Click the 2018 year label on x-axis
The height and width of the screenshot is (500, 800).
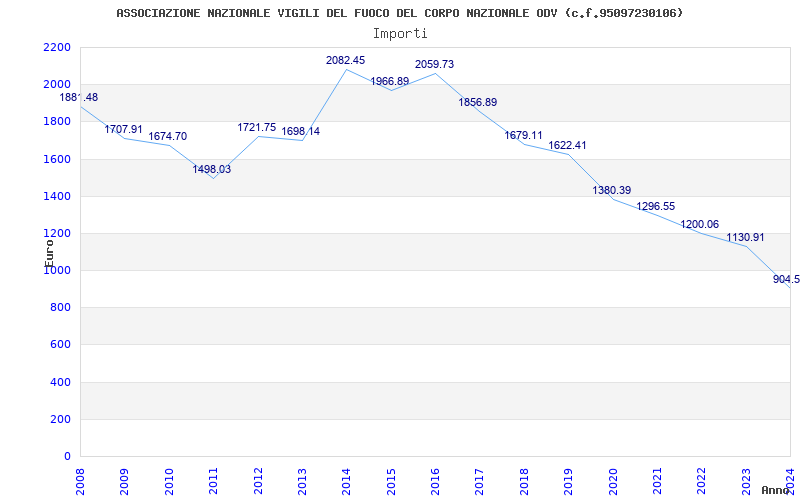524,481
